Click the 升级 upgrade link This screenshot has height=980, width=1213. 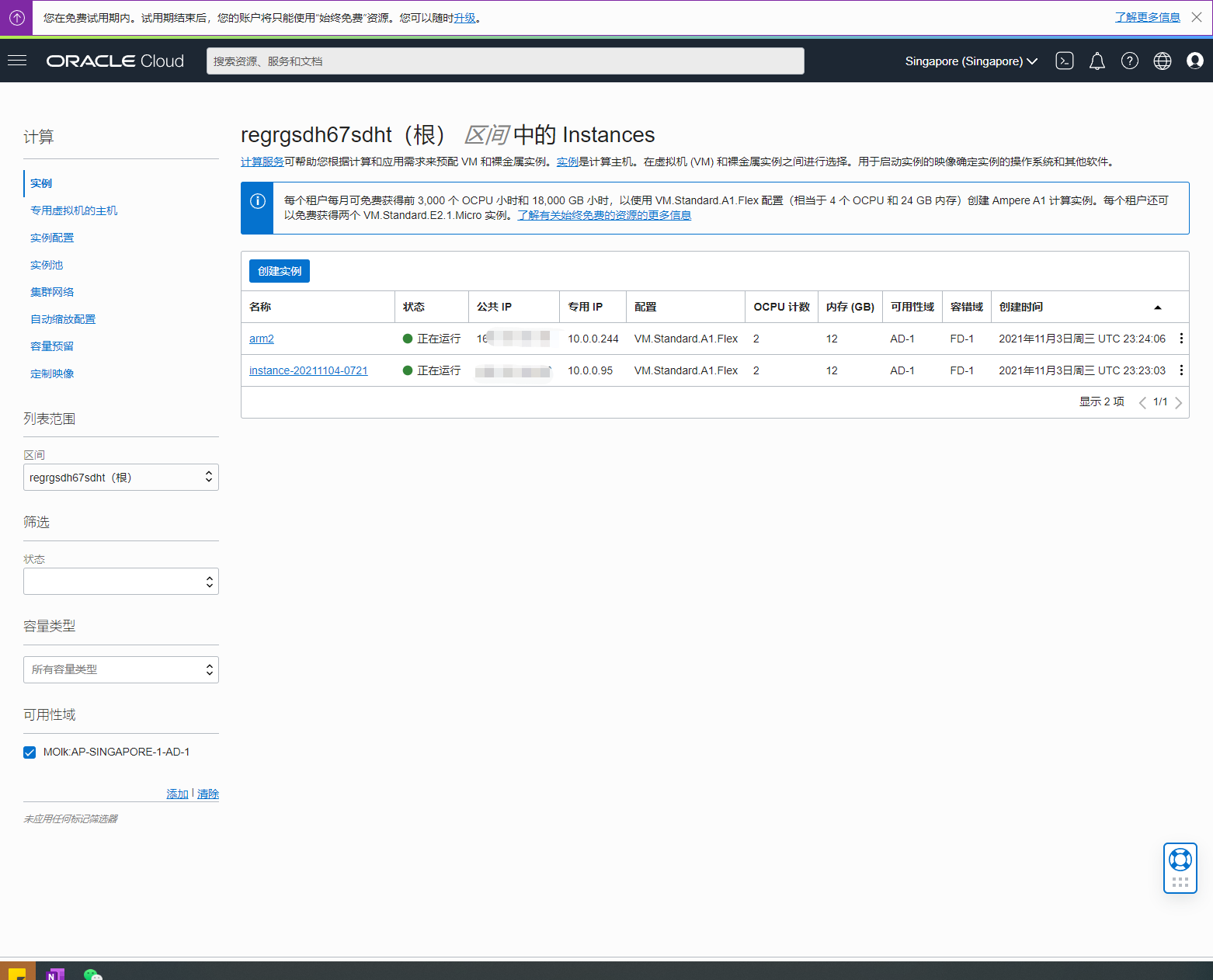(x=464, y=18)
